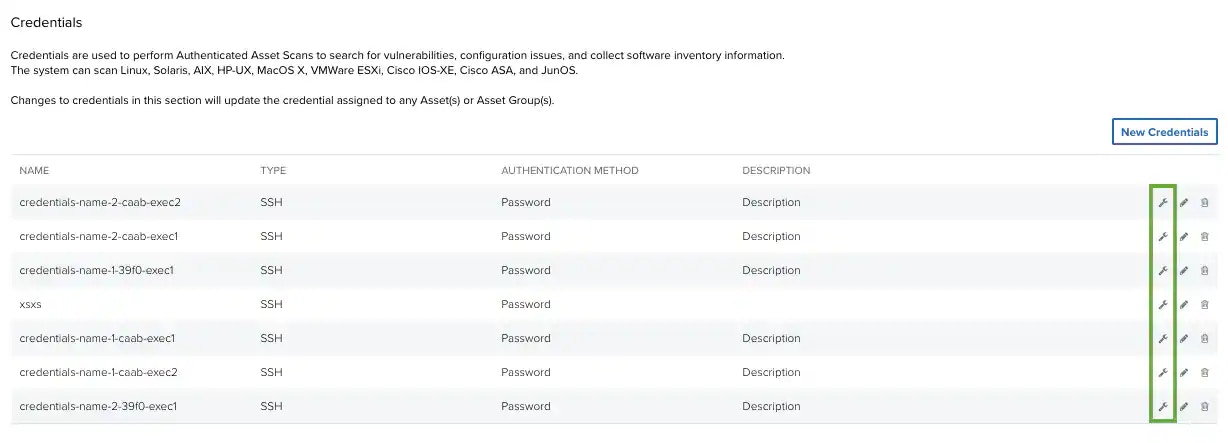Click the NAME column header

point(34,171)
